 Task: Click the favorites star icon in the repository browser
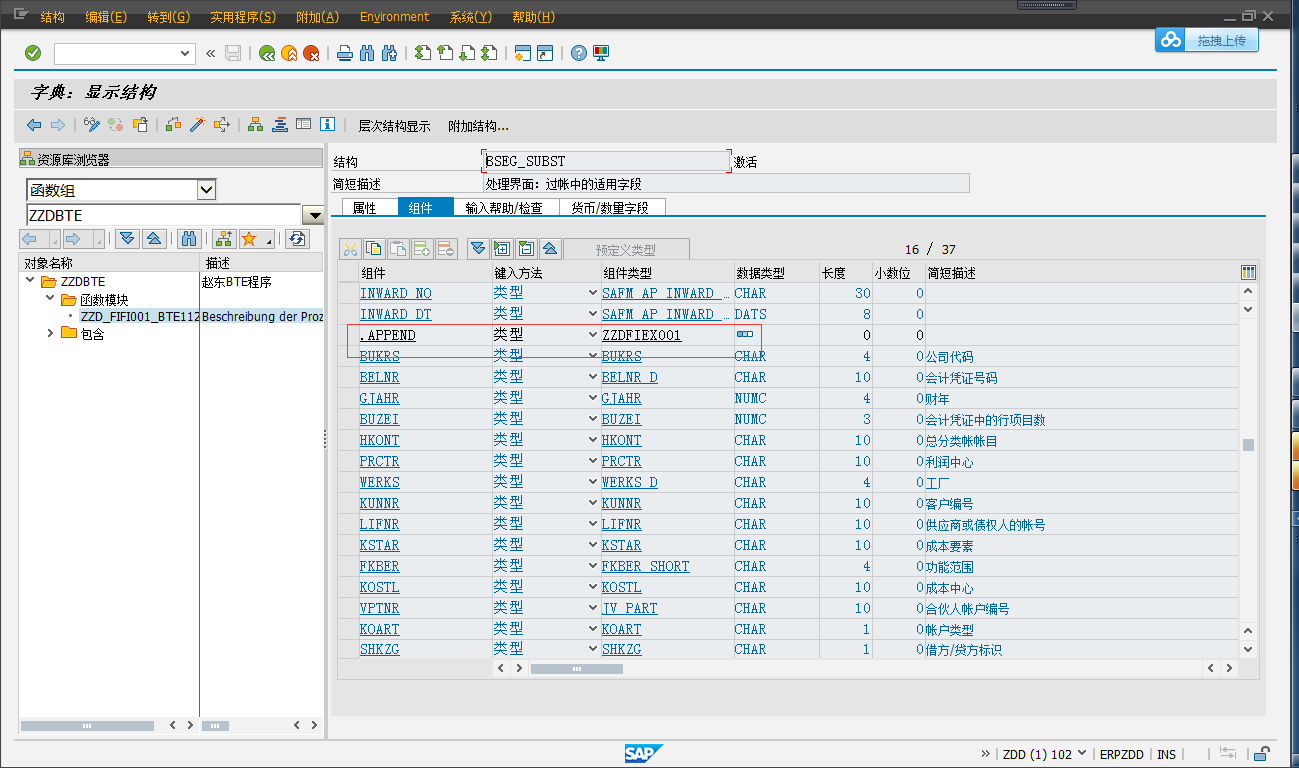pos(248,239)
